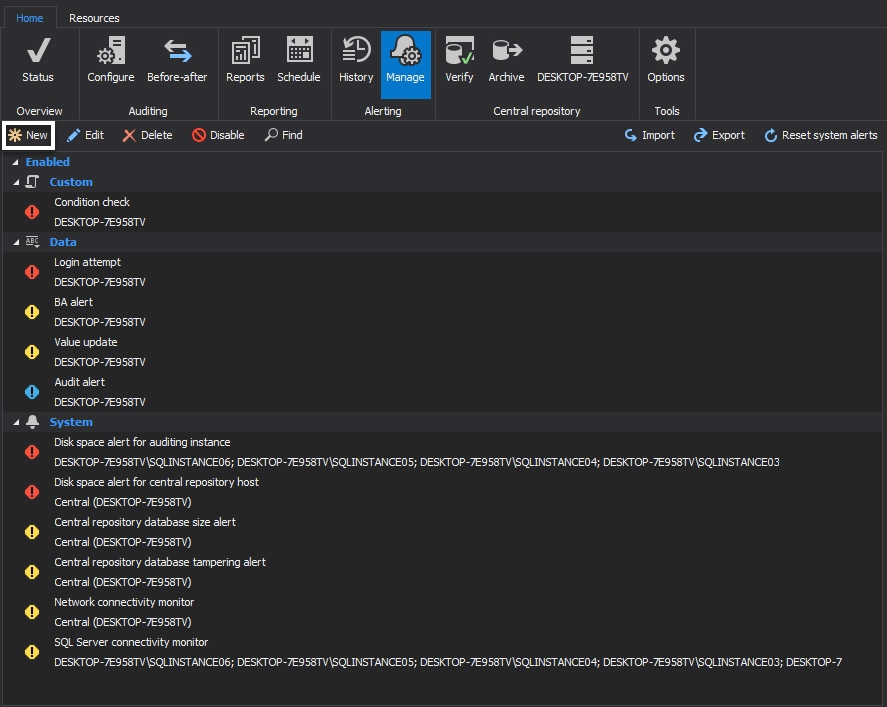
Task: Select Disk space alert for central repository host
Action: [156, 482]
